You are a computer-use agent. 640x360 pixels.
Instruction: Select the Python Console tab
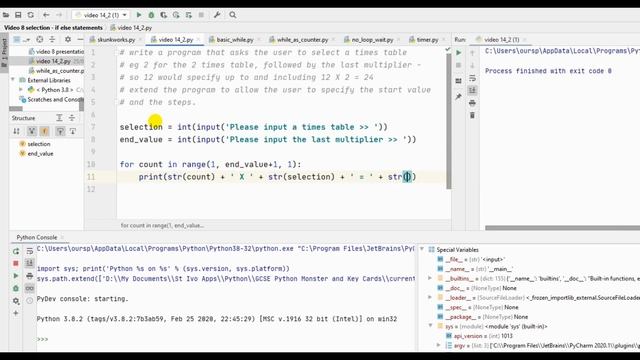[37, 237]
